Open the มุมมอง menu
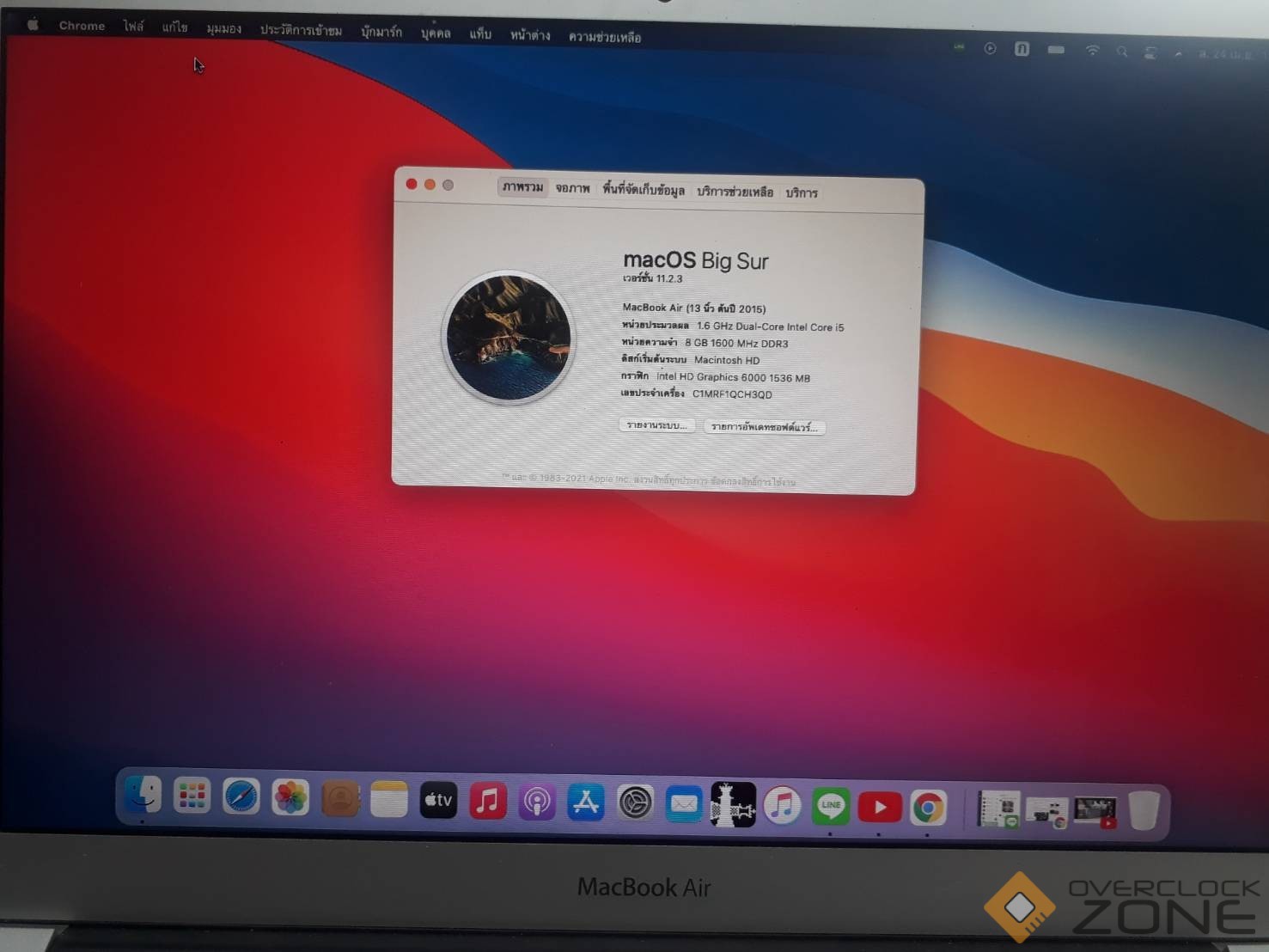 223,28
